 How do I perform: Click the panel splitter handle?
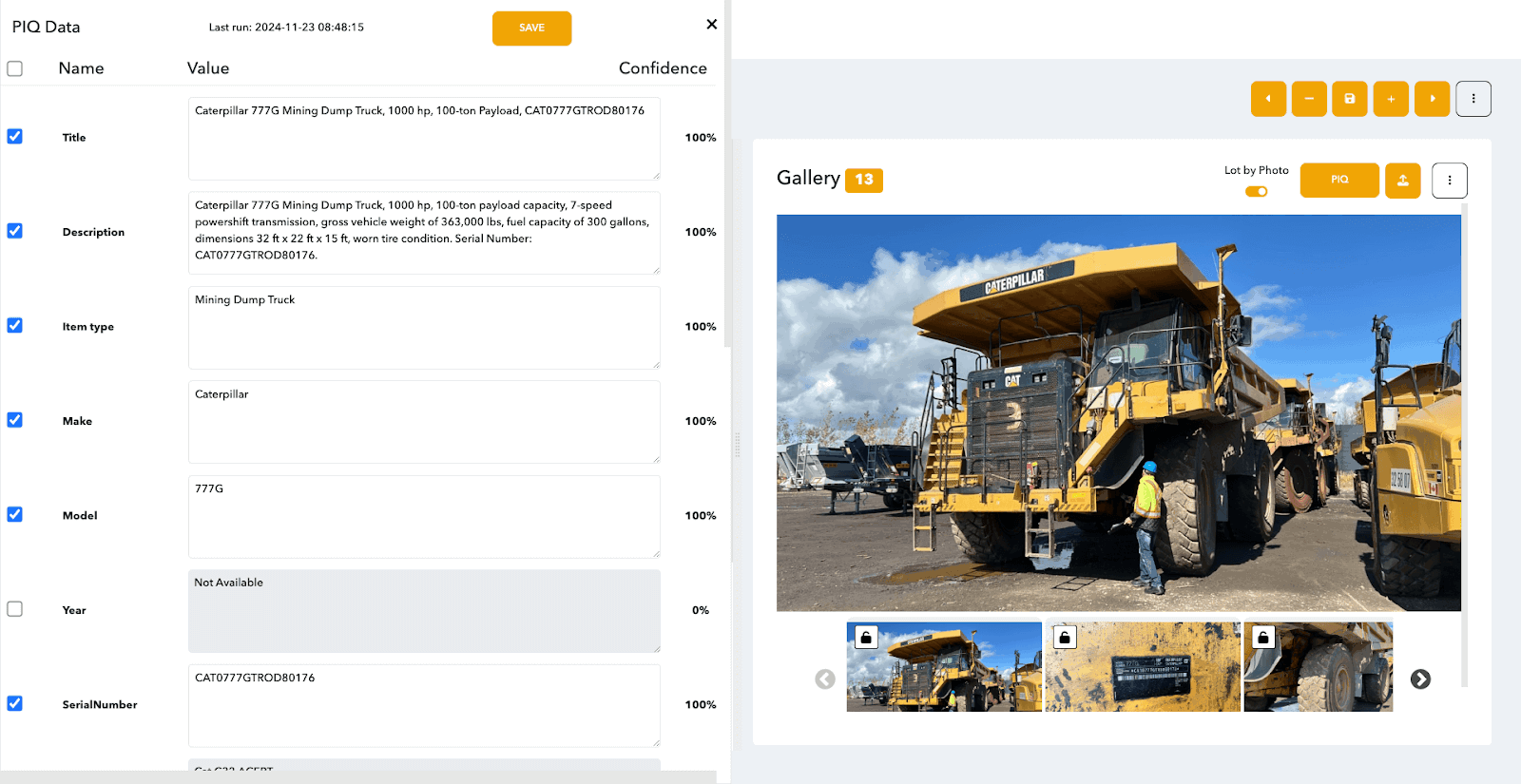pos(738,445)
